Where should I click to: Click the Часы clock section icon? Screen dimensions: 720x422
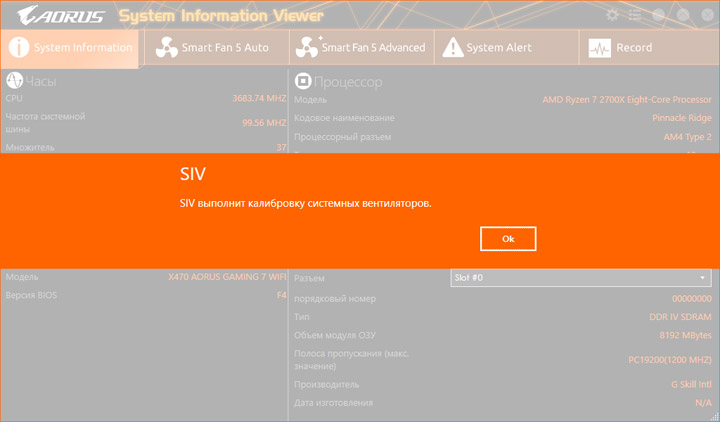pyautogui.click(x=14, y=81)
